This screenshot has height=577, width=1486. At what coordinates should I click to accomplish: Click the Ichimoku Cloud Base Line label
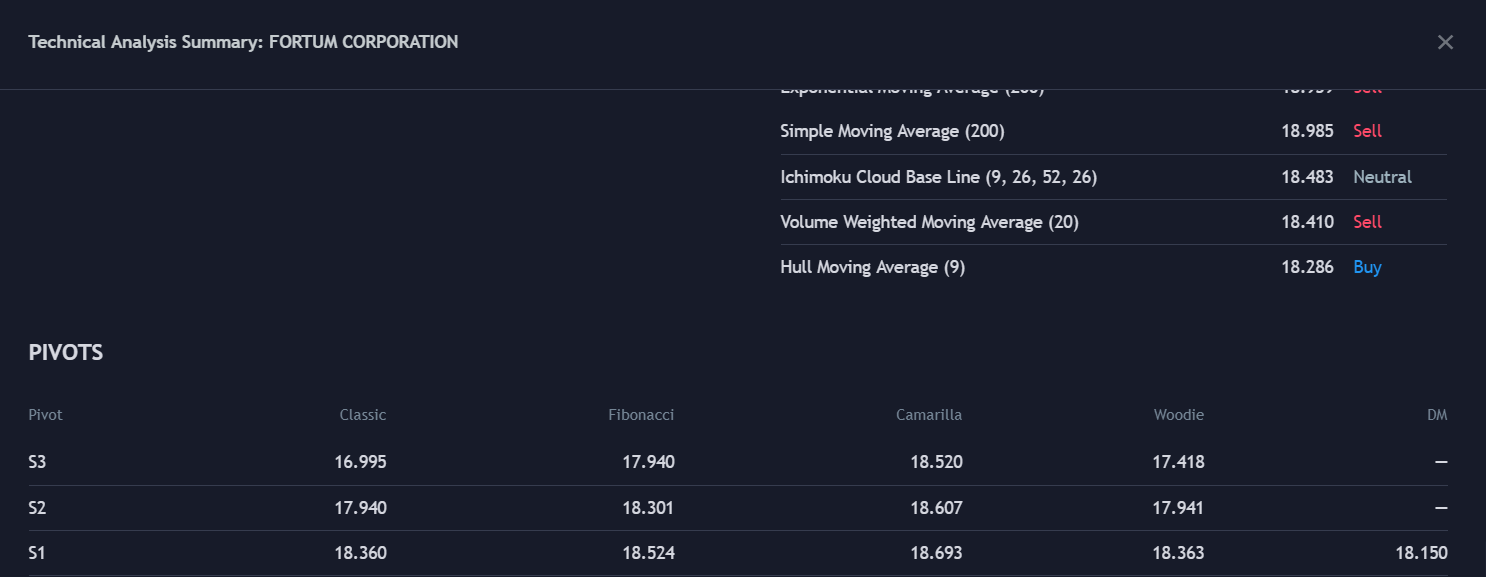[x=938, y=177]
